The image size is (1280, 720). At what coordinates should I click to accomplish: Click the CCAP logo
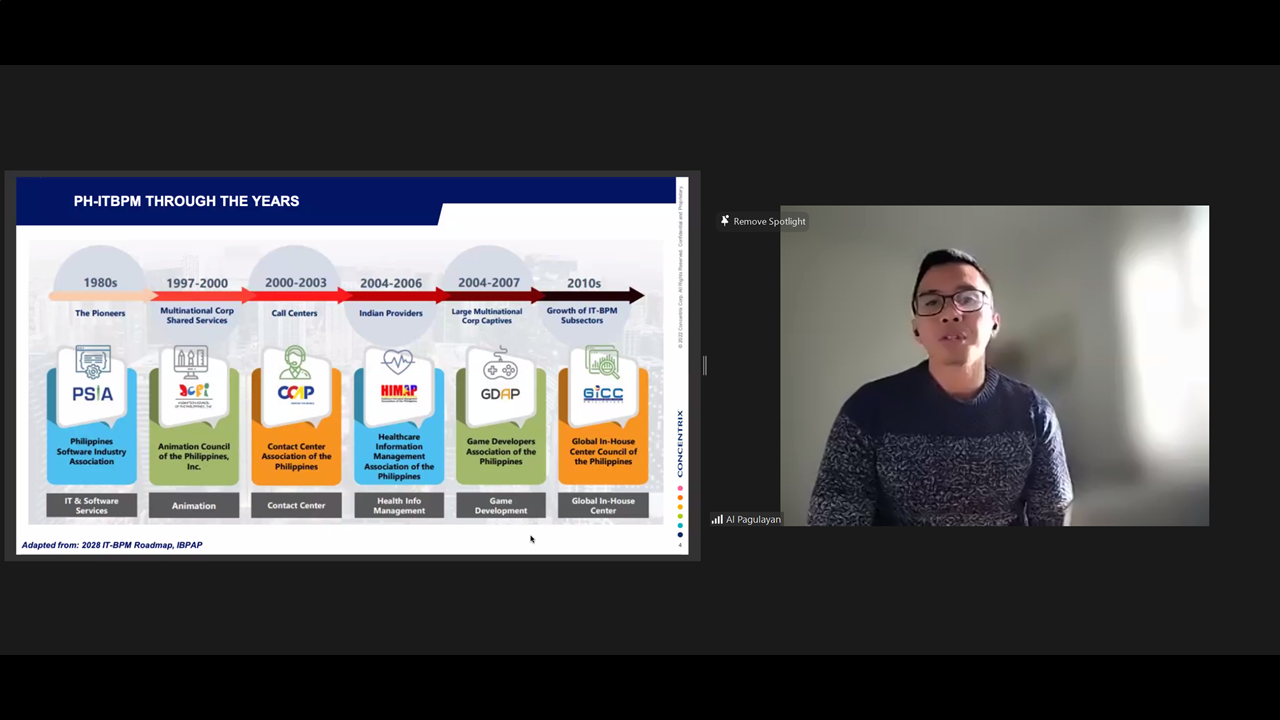tap(296, 393)
